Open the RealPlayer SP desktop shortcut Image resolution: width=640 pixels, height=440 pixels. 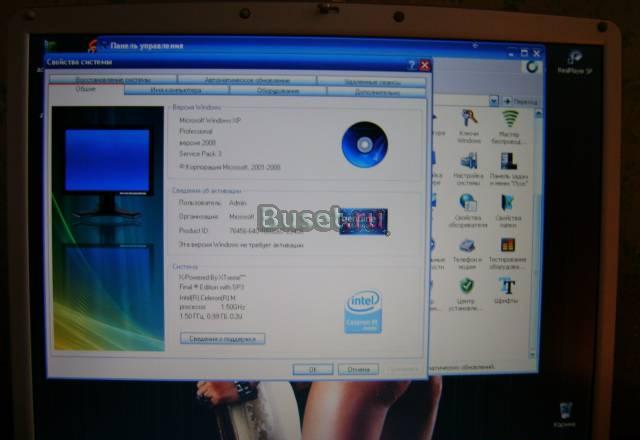click(x=575, y=62)
